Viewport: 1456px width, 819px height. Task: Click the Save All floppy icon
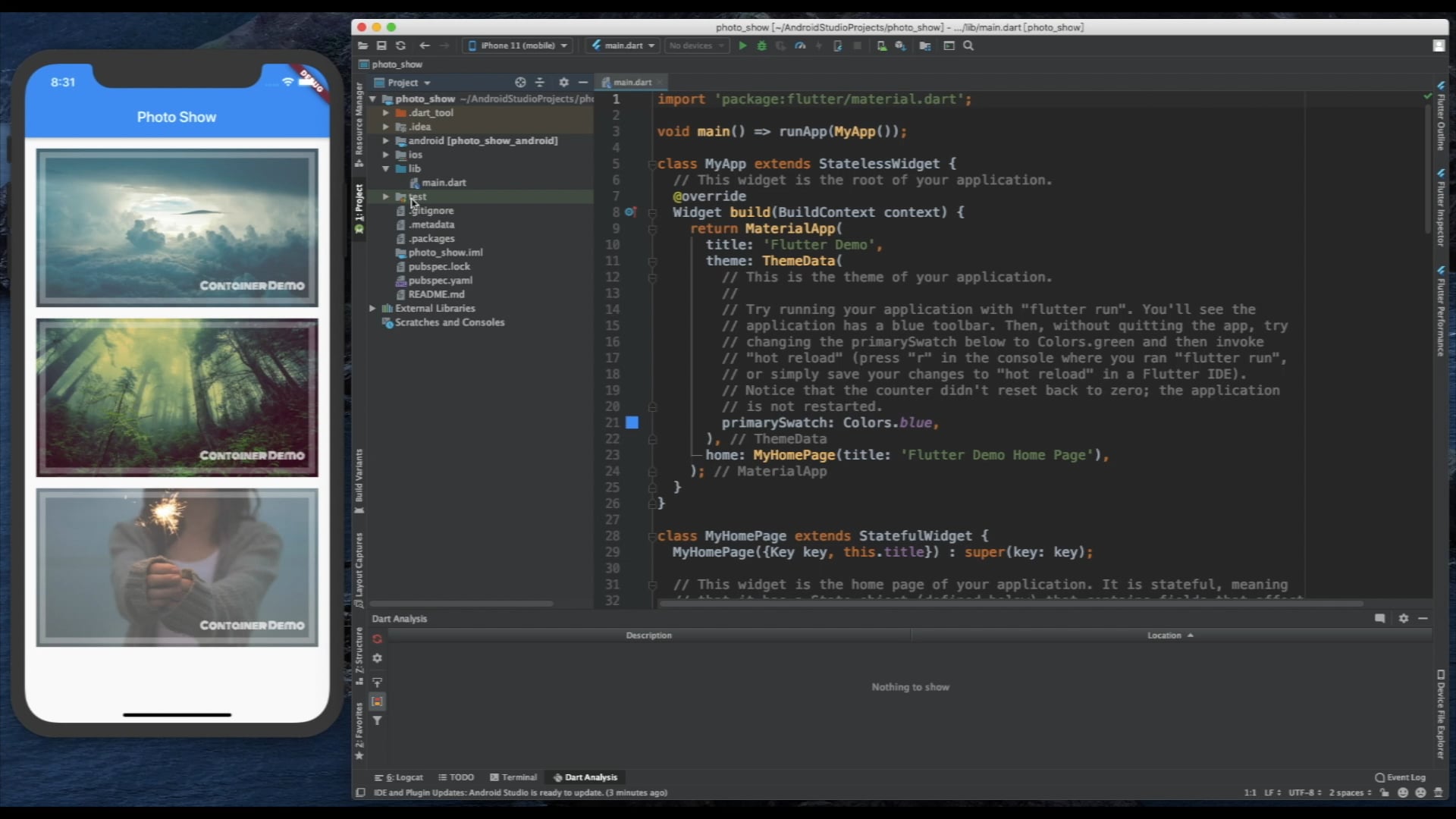381,45
